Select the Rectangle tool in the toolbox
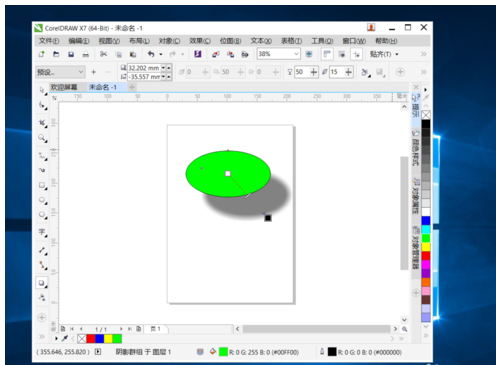Image resolution: width=496 pixels, height=365 pixels. click(42, 185)
